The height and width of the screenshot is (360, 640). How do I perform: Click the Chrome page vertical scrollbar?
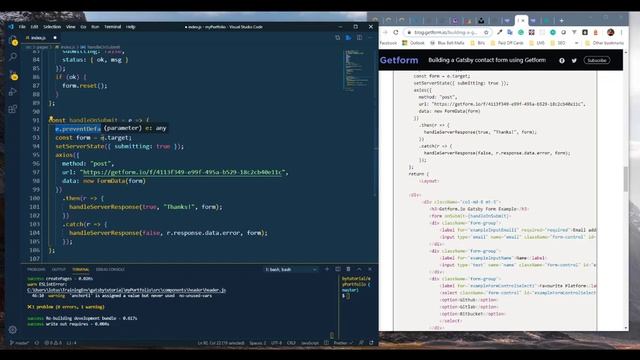coord(626,179)
